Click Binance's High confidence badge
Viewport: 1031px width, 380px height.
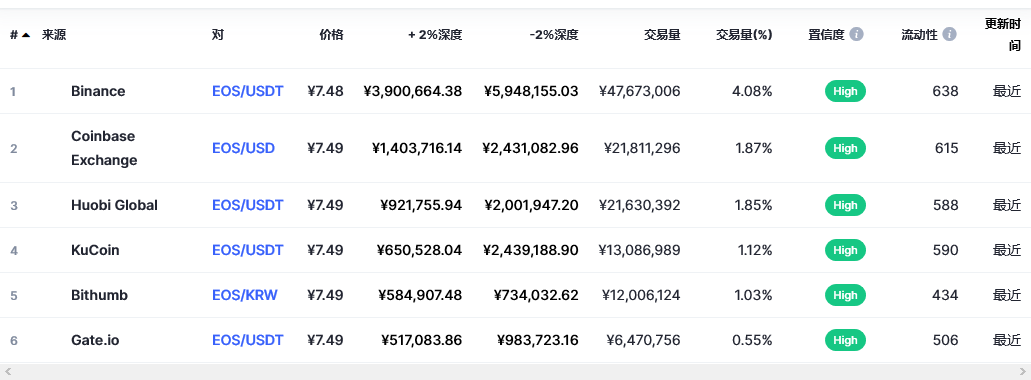click(845, 91)
